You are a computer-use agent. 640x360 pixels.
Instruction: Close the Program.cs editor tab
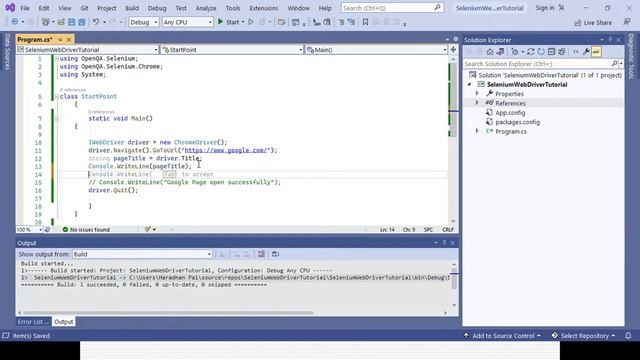[69, 40]
